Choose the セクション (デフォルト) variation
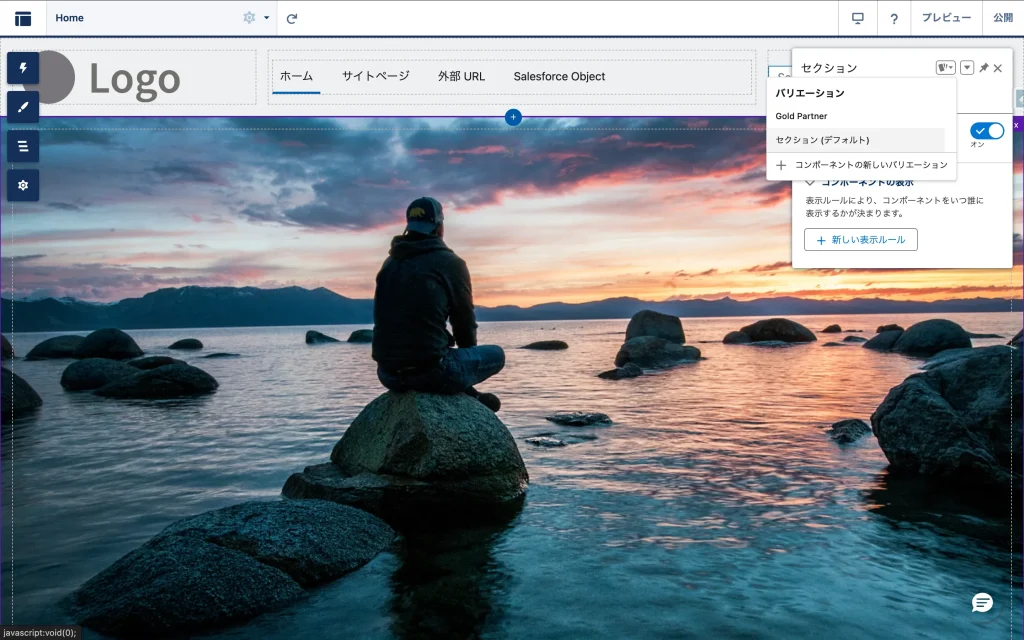The height and width of the screenshot is (640, 1024). coord(822,140)
